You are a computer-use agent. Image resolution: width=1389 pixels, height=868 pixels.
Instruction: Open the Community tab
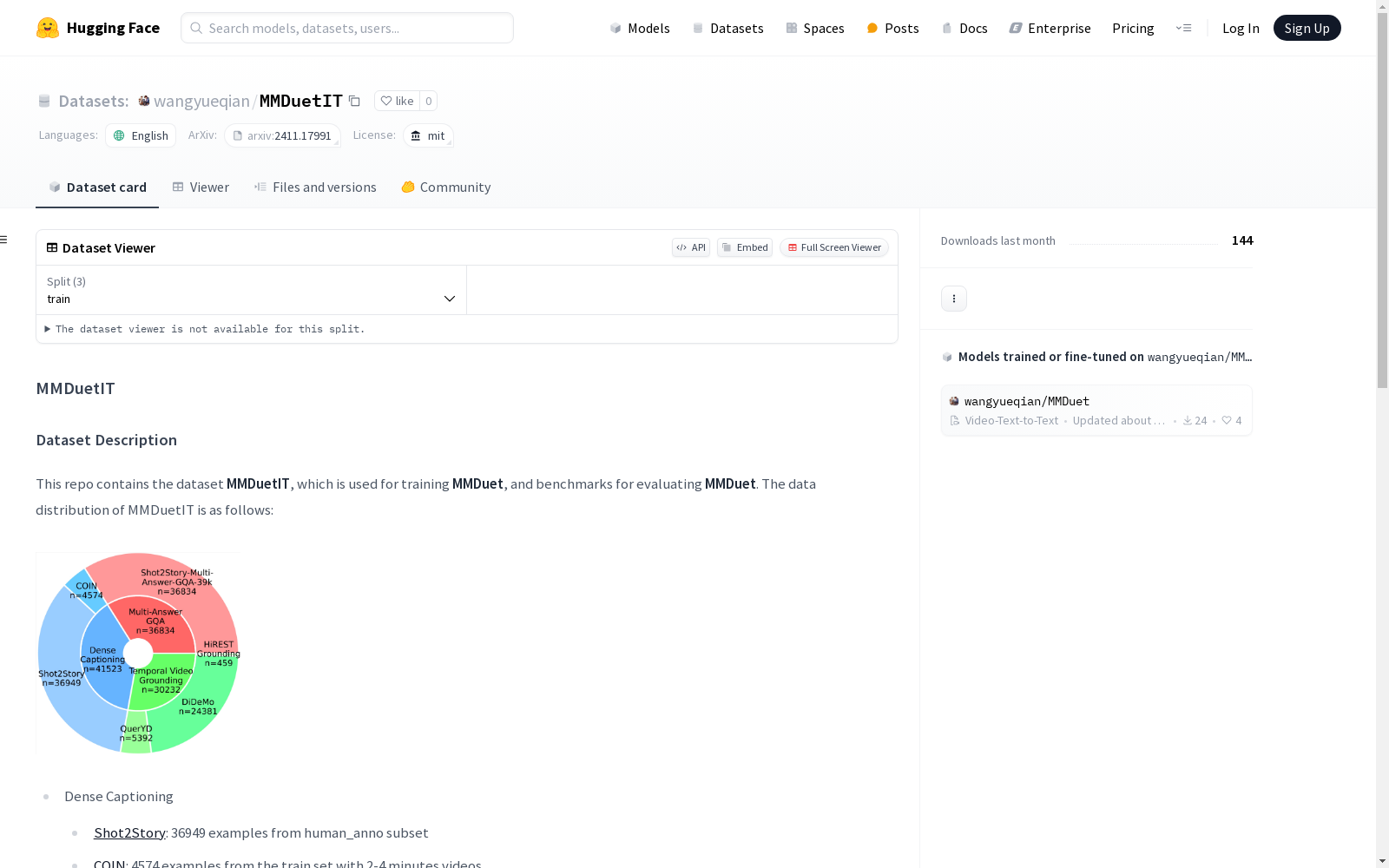click(x=446, y=187)
